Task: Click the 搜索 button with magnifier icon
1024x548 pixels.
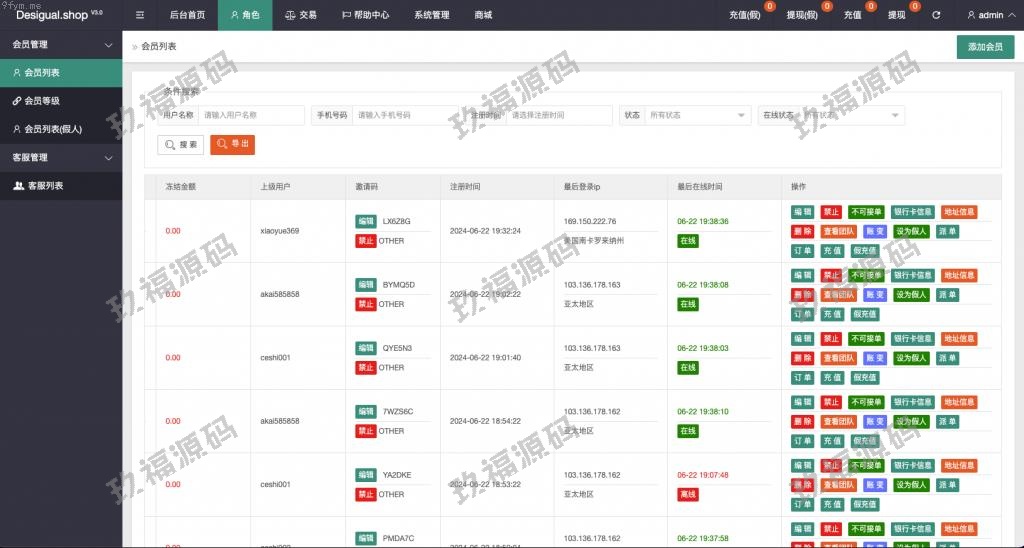Action: tap(181, 145)
